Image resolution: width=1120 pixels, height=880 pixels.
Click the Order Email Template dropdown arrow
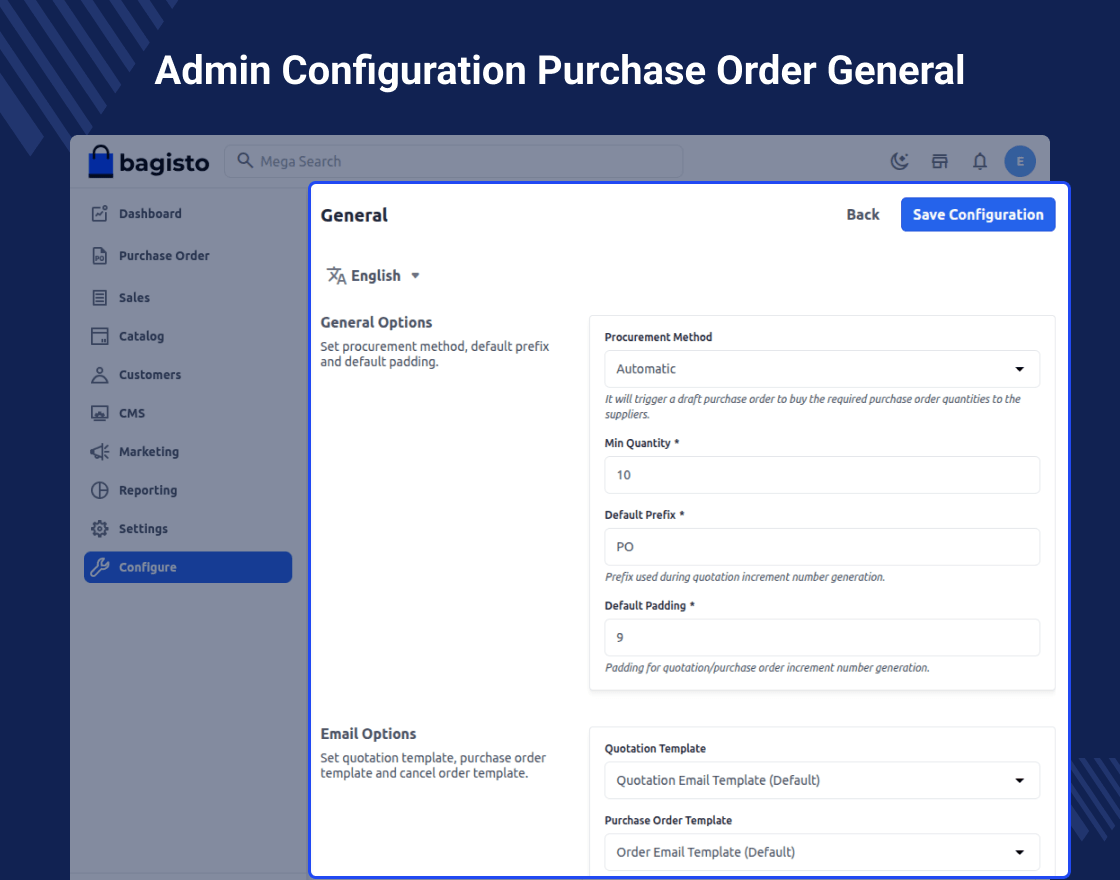[1019, 852]
